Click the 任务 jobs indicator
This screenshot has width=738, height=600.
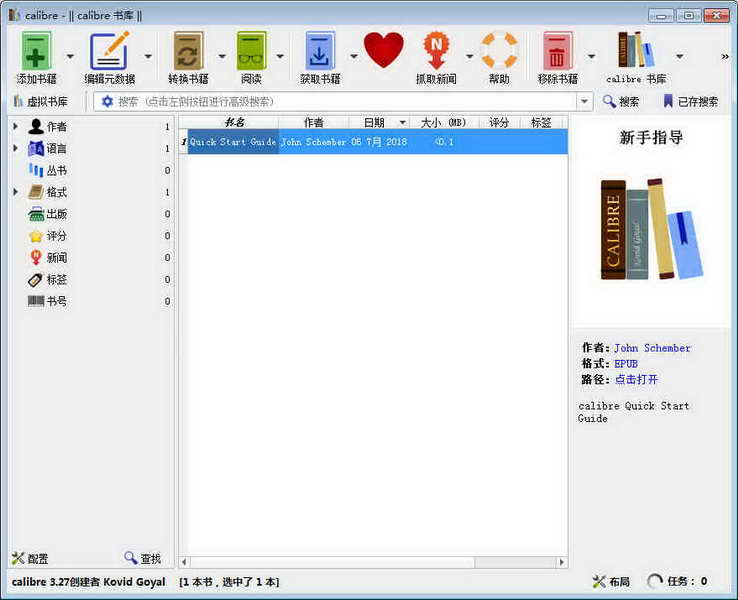[677, 582]
